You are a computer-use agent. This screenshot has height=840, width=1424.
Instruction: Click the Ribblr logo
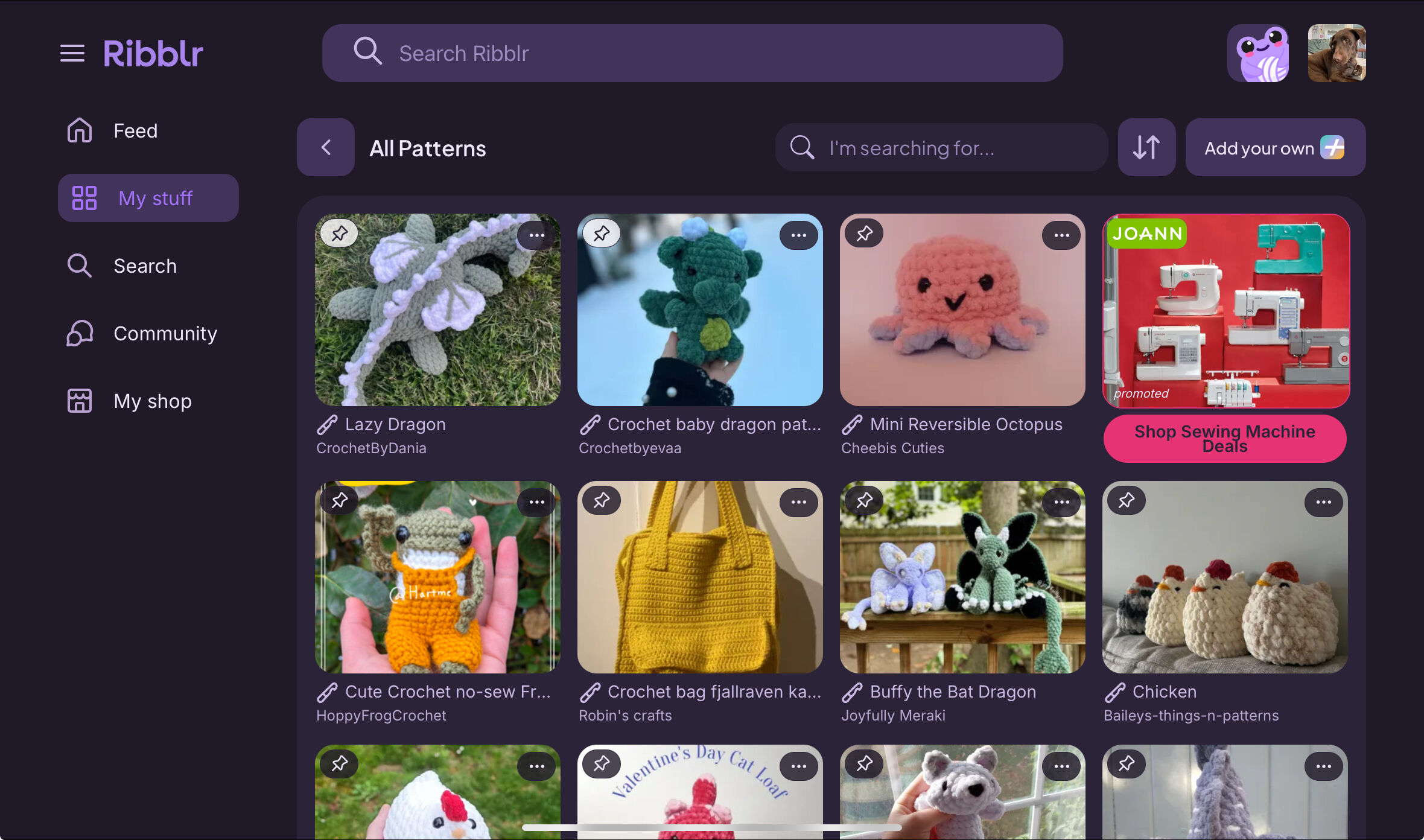coord(153,53)
